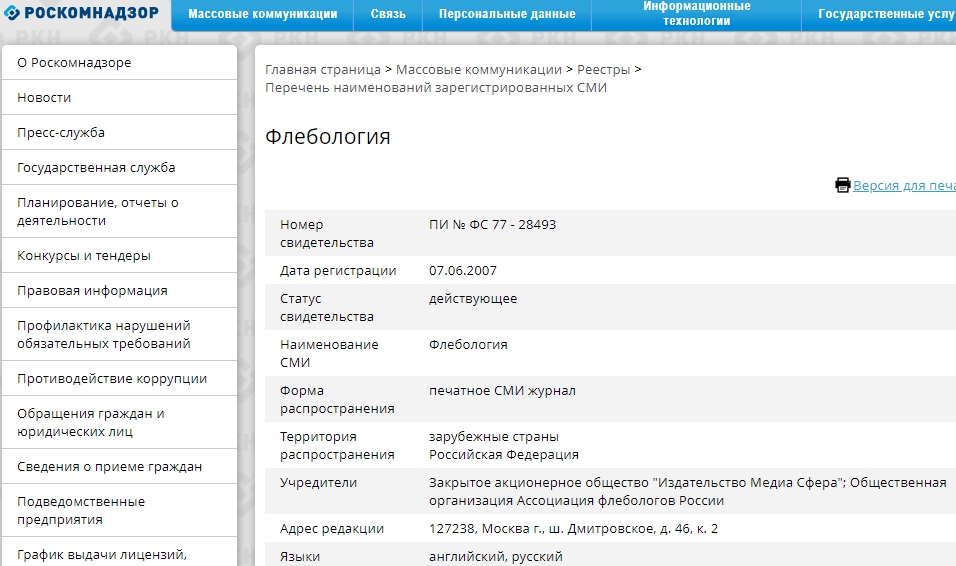The image size is (956, 566).
Task: Open Планирование, отчеты о деятельности
Action: pyautogui.click(x=120, y=211)
